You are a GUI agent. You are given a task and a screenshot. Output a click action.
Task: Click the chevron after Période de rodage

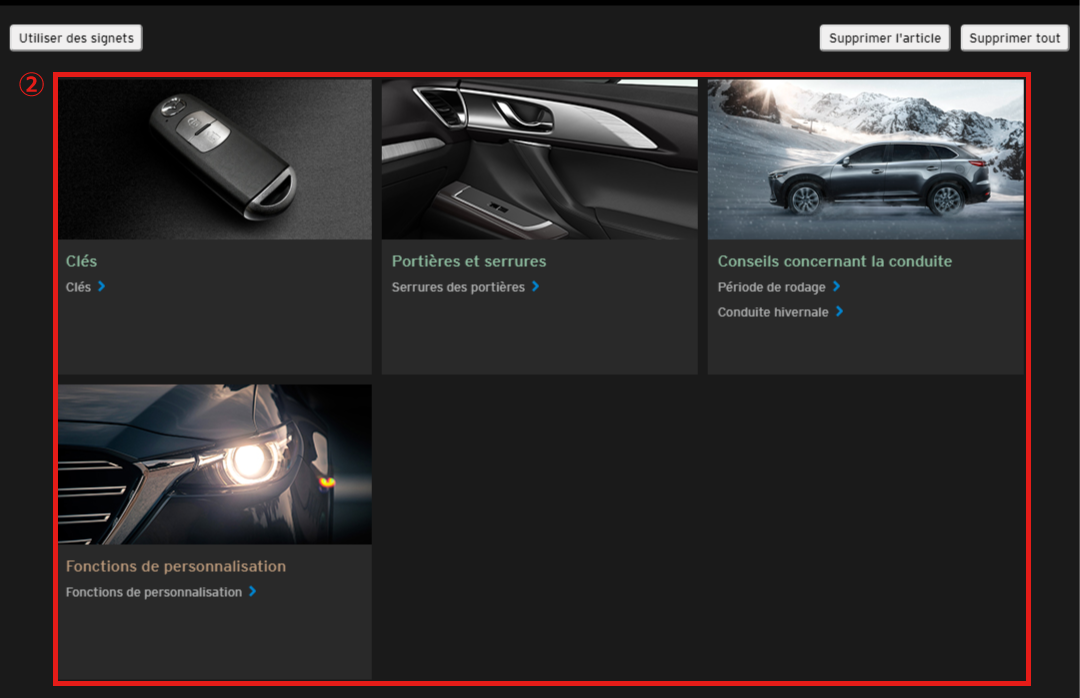pos(837,287)
